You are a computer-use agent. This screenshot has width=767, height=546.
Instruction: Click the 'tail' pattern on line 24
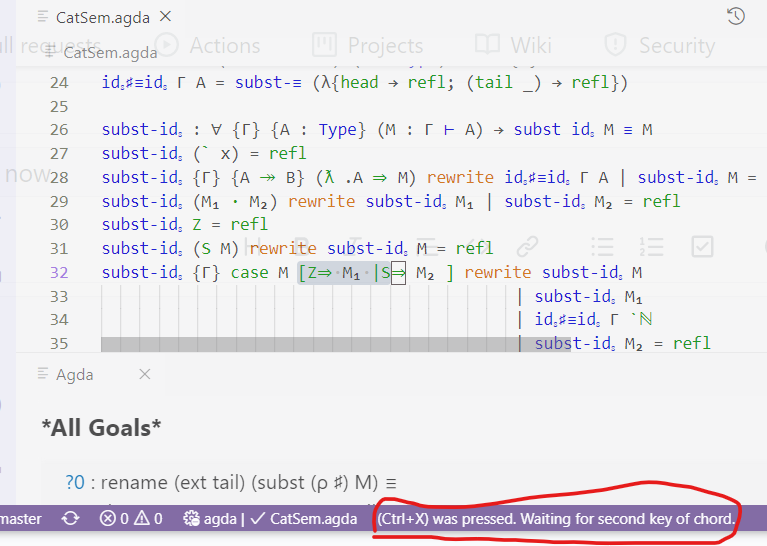click(494, 83)
